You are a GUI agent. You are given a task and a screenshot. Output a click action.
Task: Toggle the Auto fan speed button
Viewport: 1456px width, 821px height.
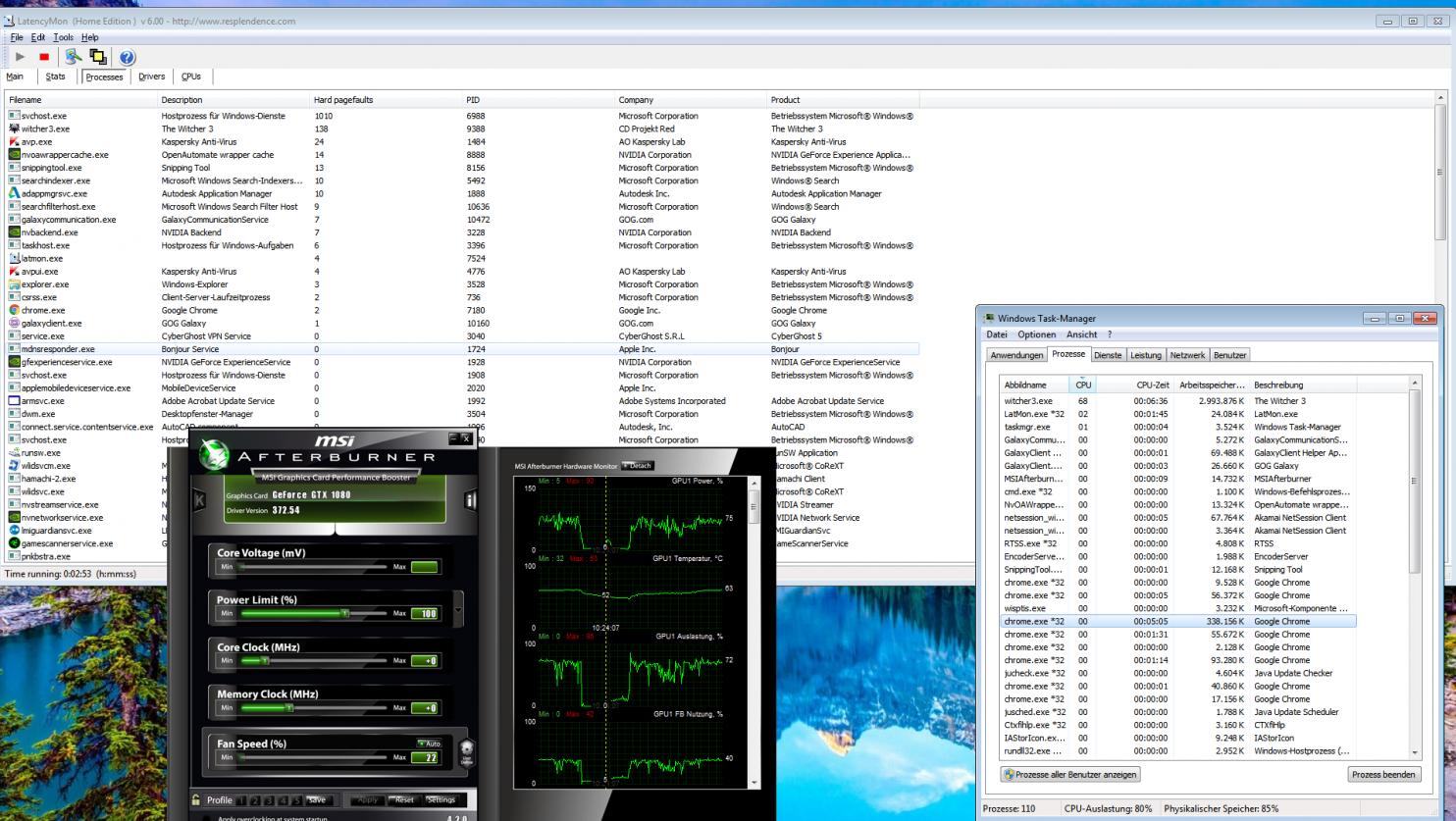(x=428, y=744)
